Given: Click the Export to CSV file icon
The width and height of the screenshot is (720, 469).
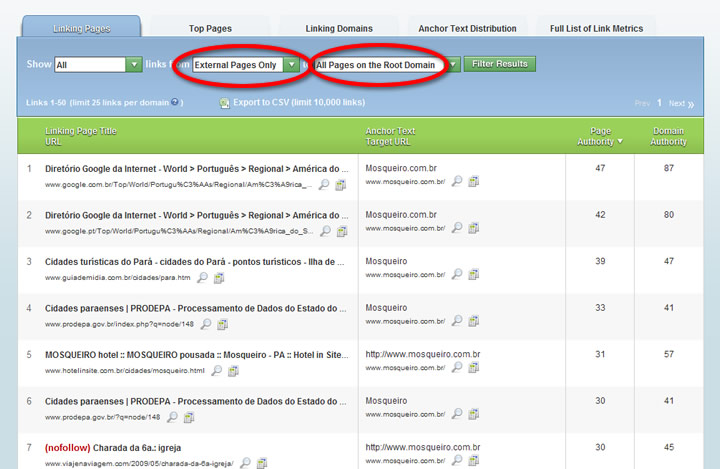Looking at the screenshot, I should [224, 103].
